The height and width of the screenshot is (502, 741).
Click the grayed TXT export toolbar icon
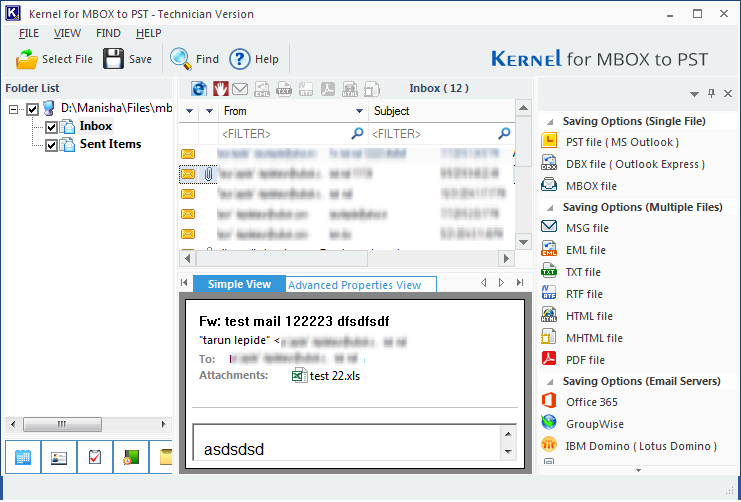284,89
